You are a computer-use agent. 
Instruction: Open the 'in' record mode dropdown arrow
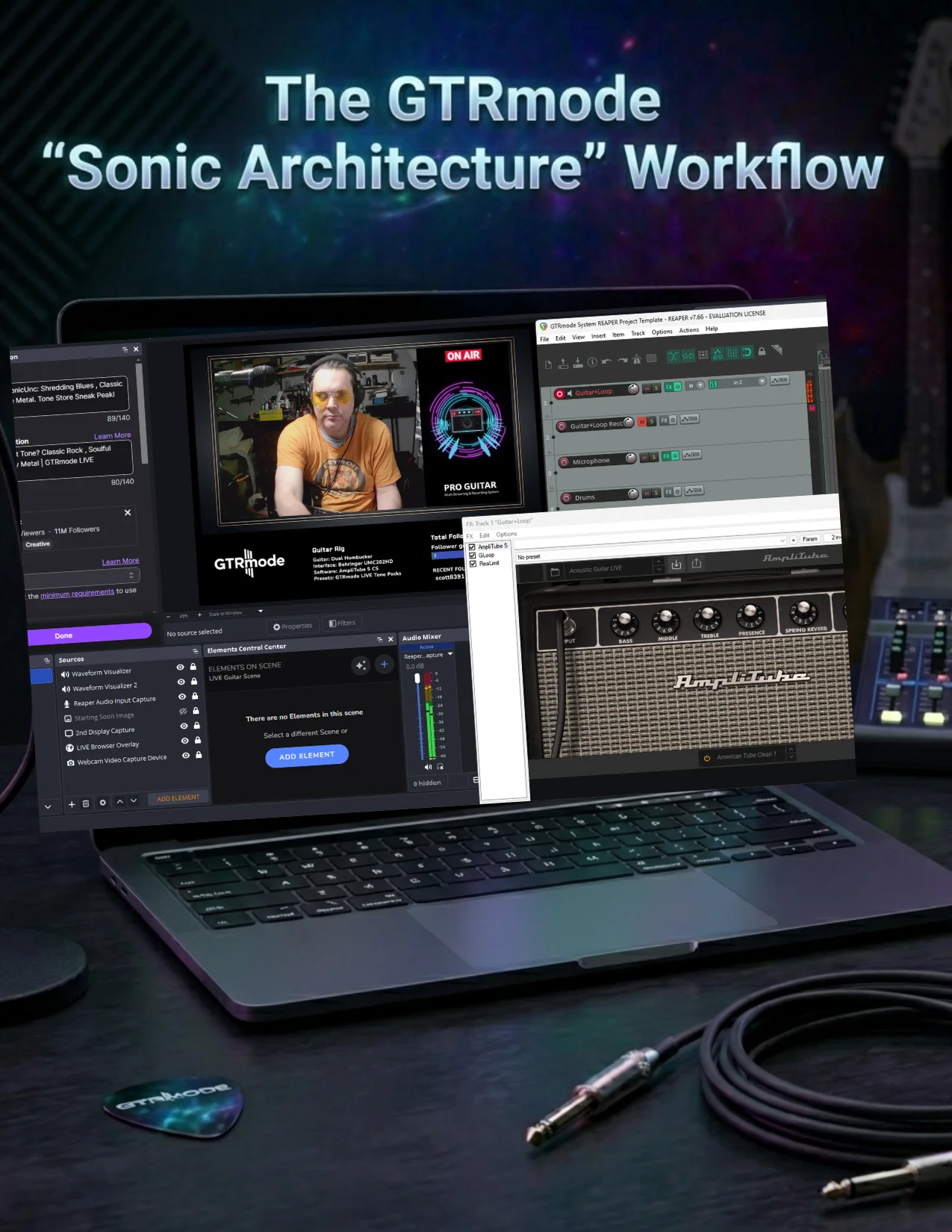(x=700, y=385)
